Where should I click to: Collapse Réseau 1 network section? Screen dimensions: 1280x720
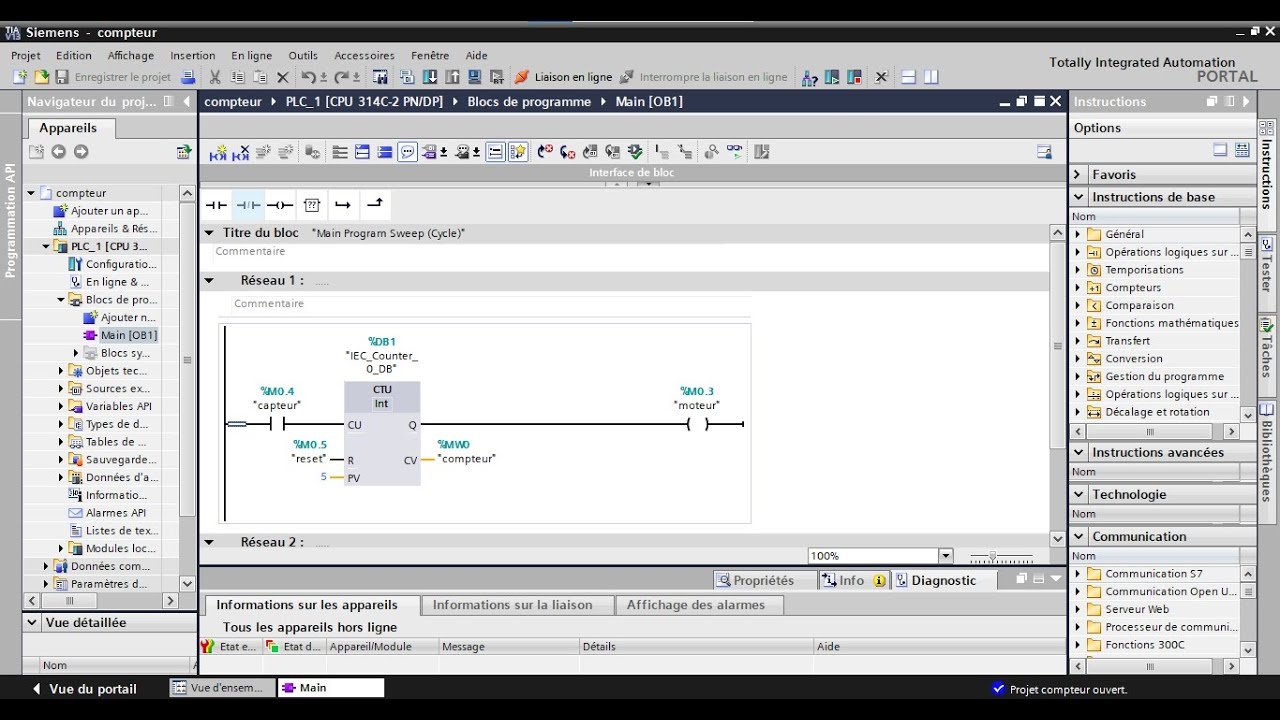[209, 281]
